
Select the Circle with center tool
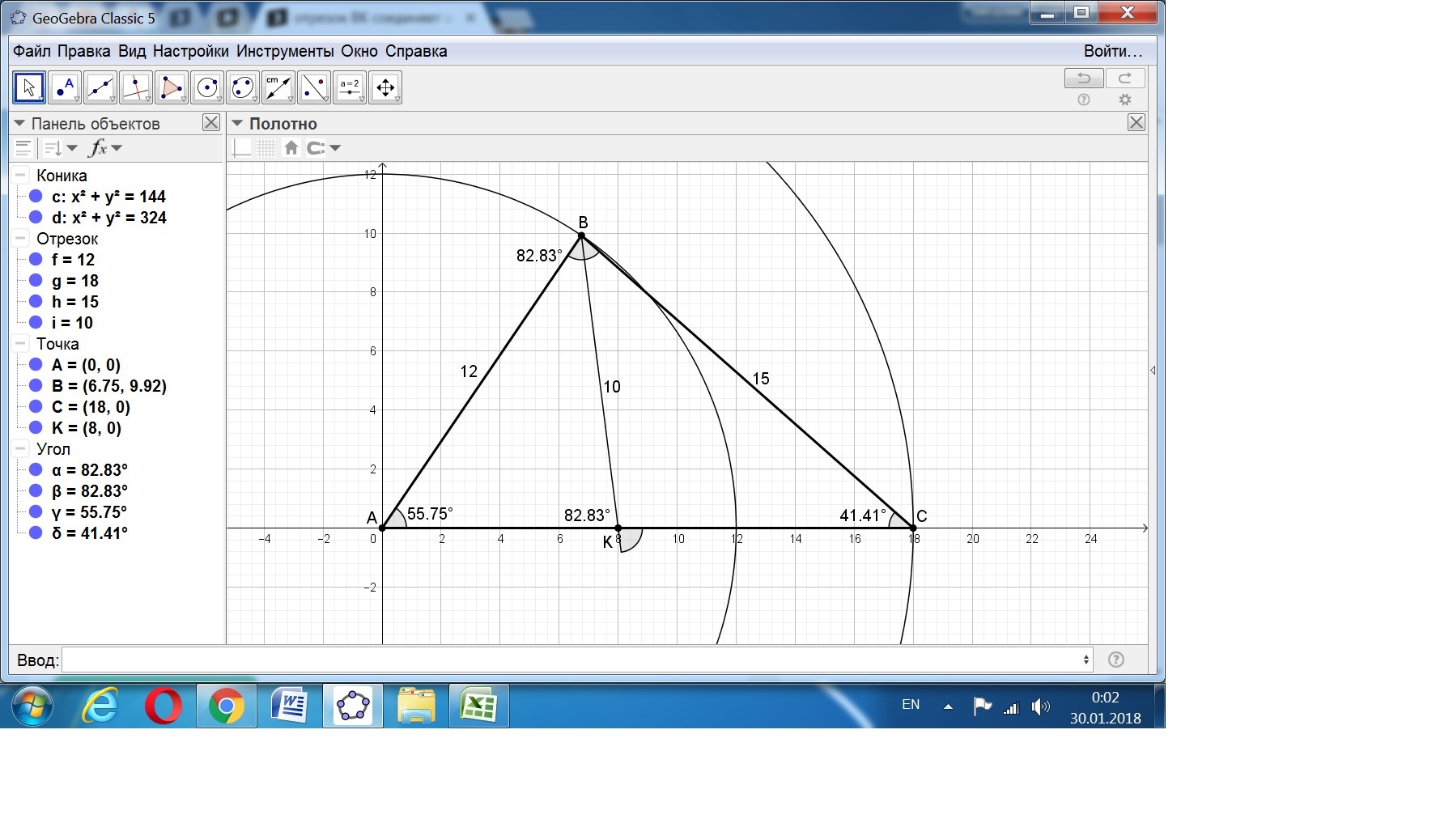coord(207,87)
